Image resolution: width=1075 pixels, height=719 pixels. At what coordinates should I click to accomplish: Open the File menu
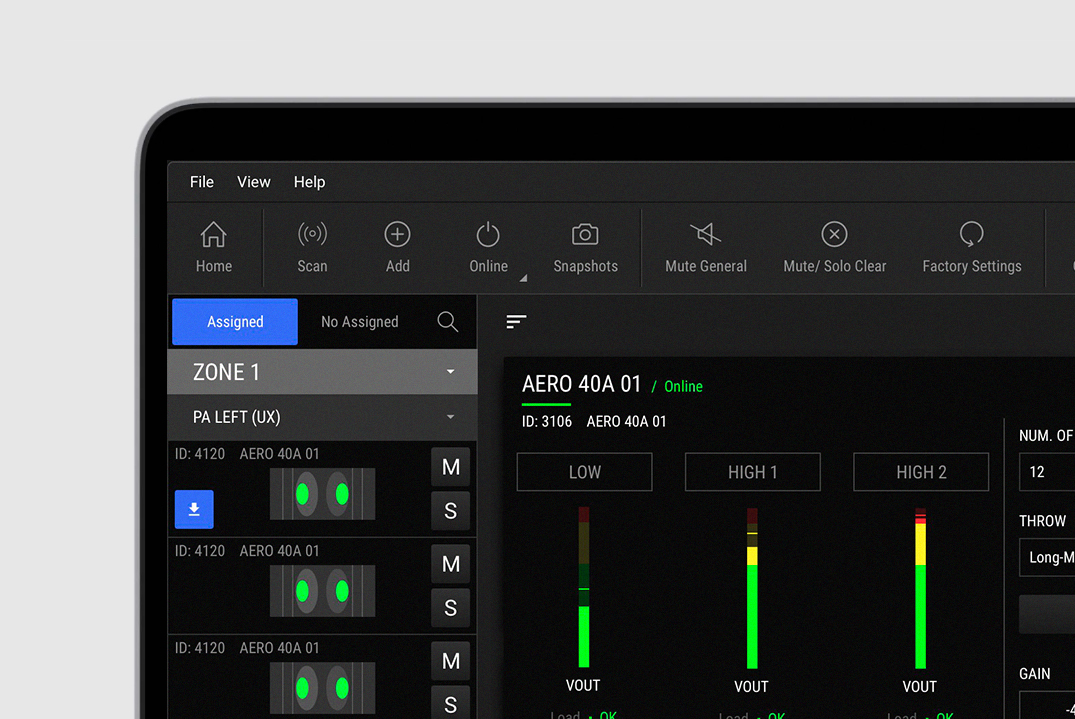(x=202, y=182)
